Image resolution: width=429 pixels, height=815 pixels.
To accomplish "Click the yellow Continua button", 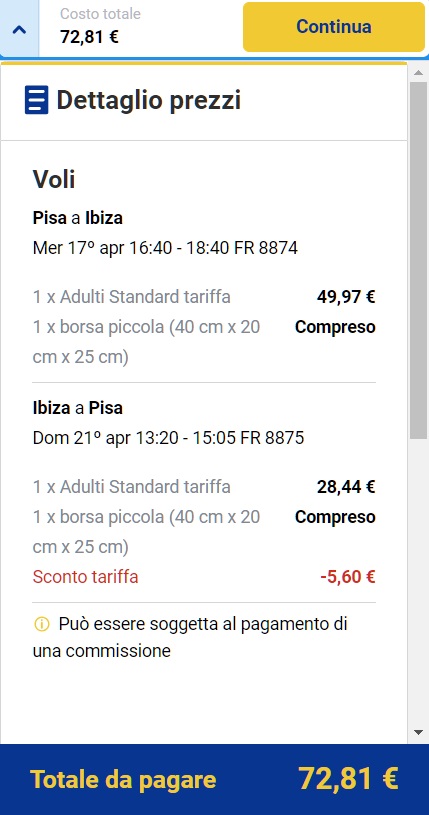I will [334, 27].
